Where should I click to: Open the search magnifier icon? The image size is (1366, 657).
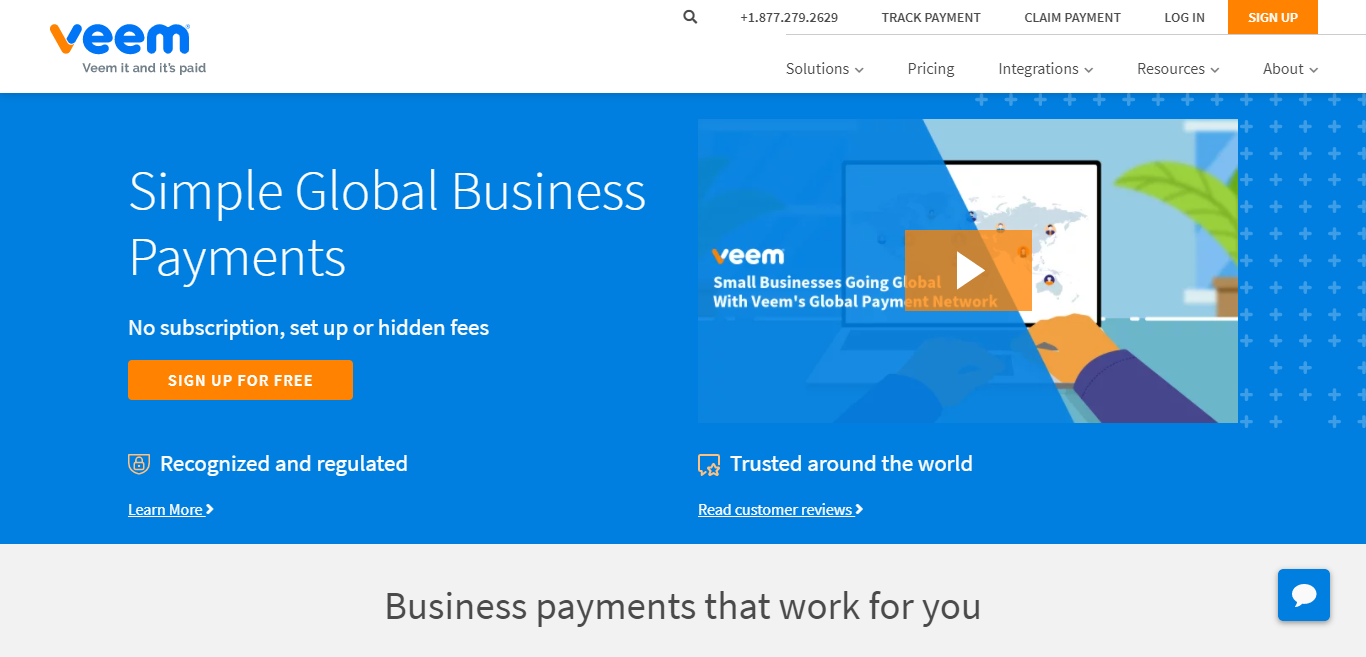click(690, 17)
